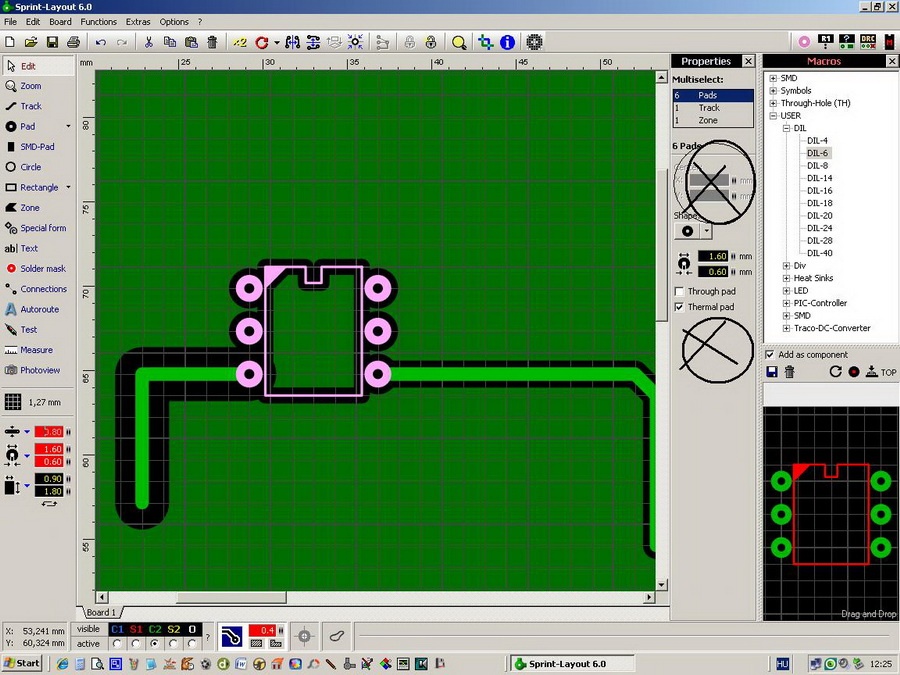Uncheck the Thermal pad checkbox
The width and height of the screenshot is (900, 675).
(679, 307)
